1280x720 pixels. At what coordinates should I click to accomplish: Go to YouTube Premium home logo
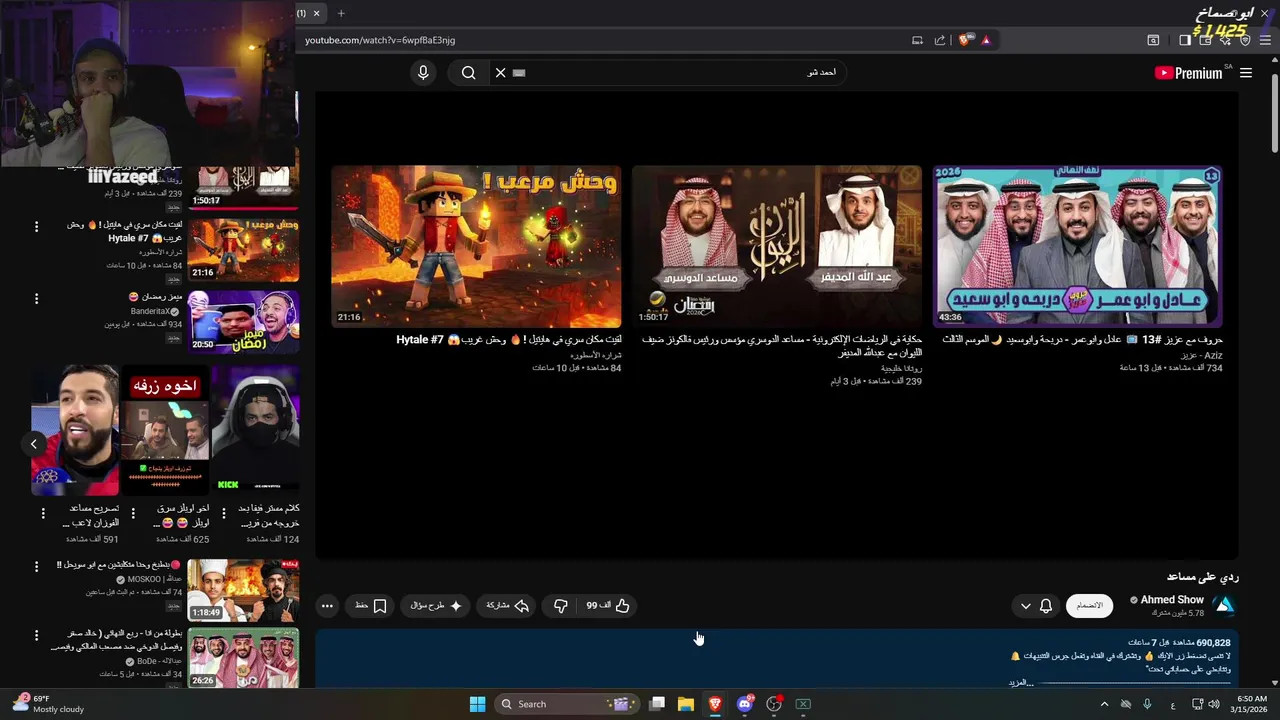(1189, 73)
